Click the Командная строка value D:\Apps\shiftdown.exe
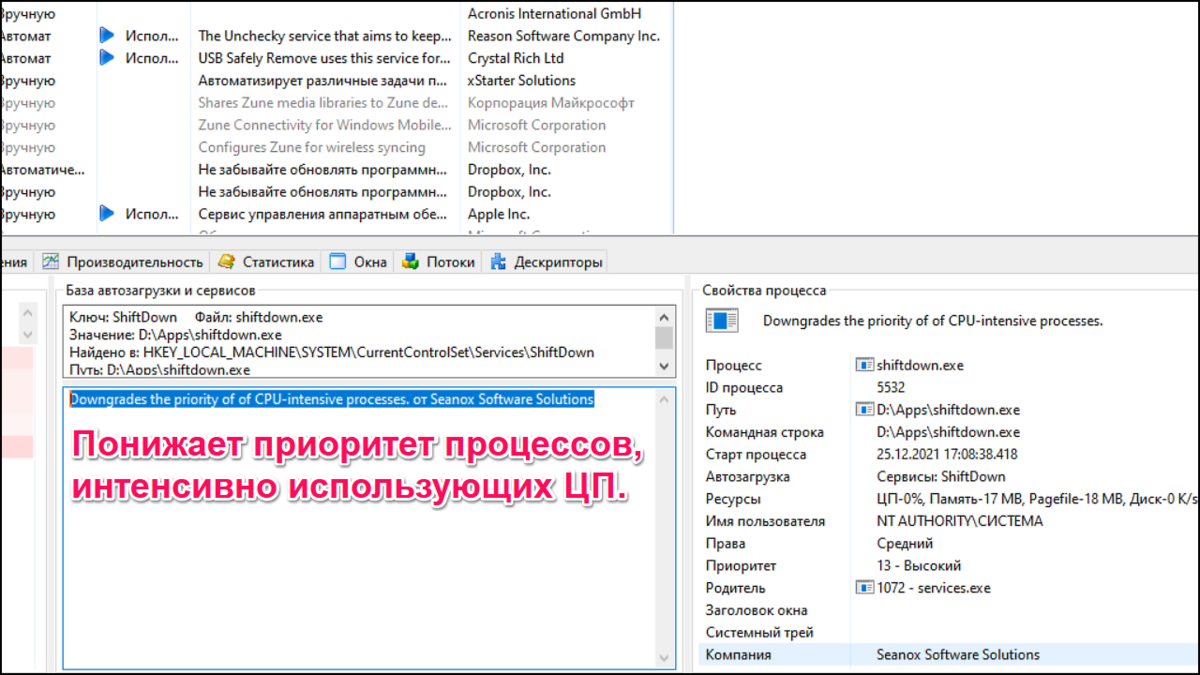 tap(948, 432)
